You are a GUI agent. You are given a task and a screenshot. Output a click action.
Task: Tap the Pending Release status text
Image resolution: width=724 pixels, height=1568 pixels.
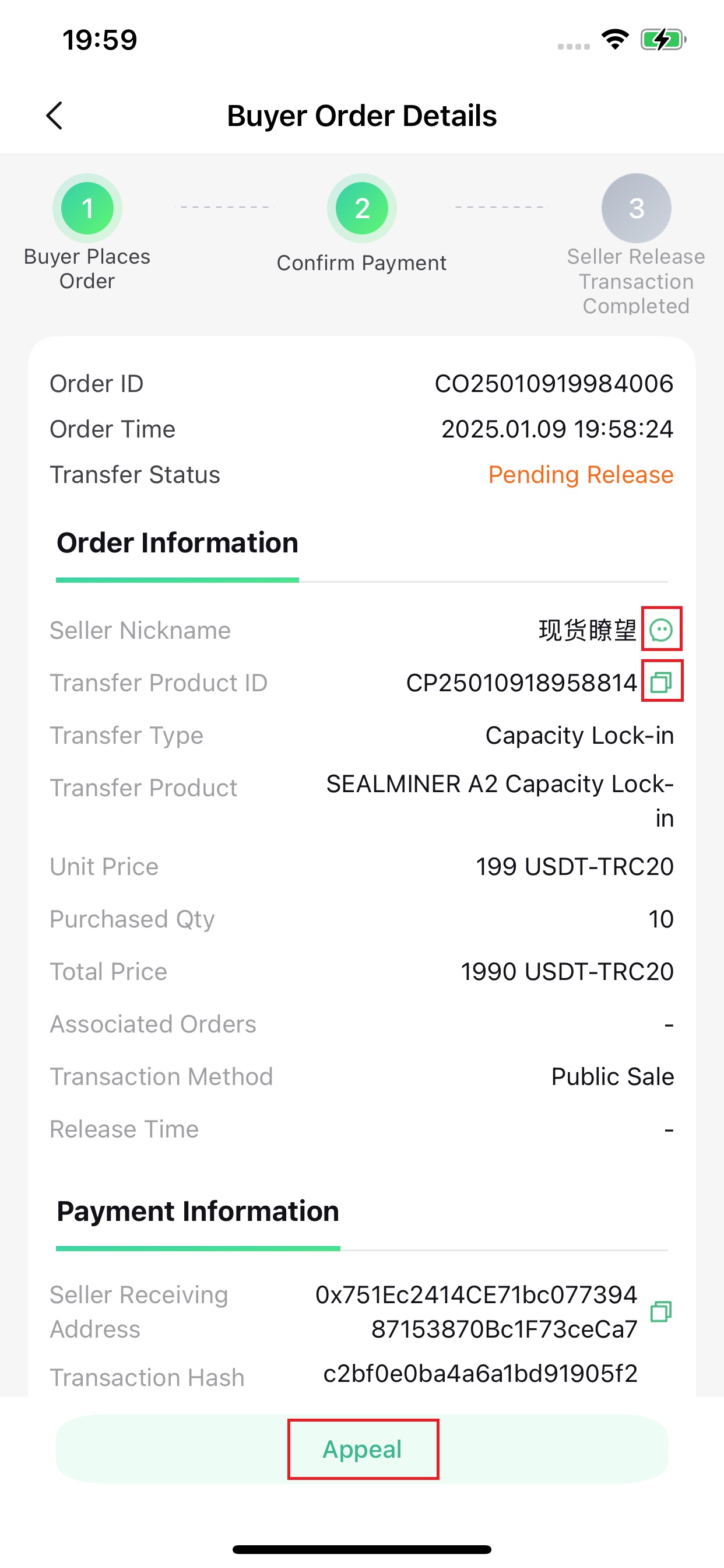(581, 475)
